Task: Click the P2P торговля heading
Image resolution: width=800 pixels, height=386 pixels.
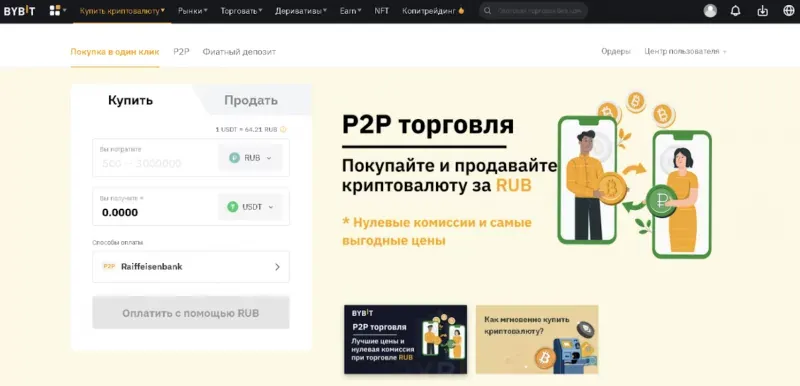Action: coord(428,125)
